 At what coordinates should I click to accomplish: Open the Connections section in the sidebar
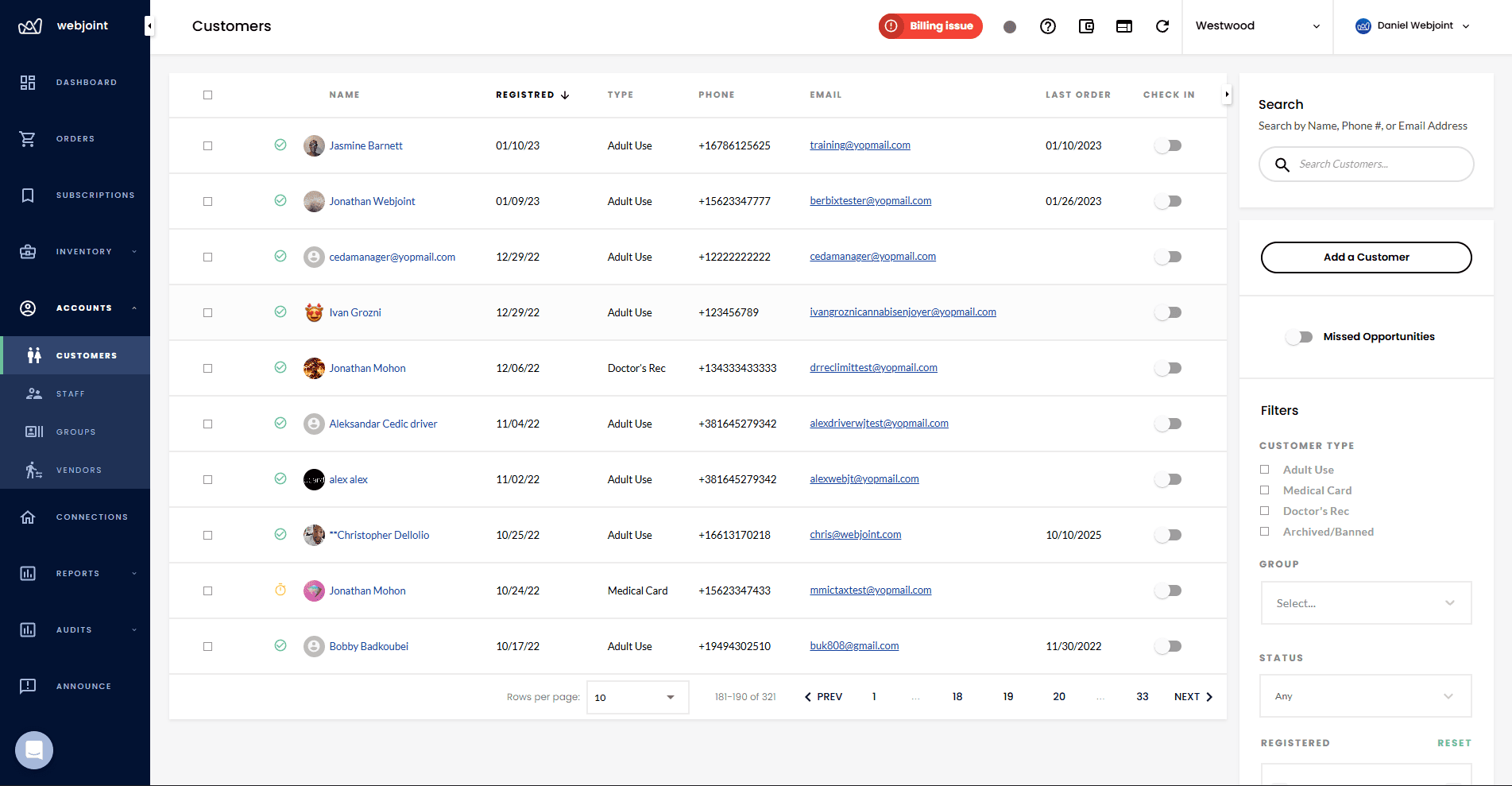pyautogui.click(x=92, y=517)
